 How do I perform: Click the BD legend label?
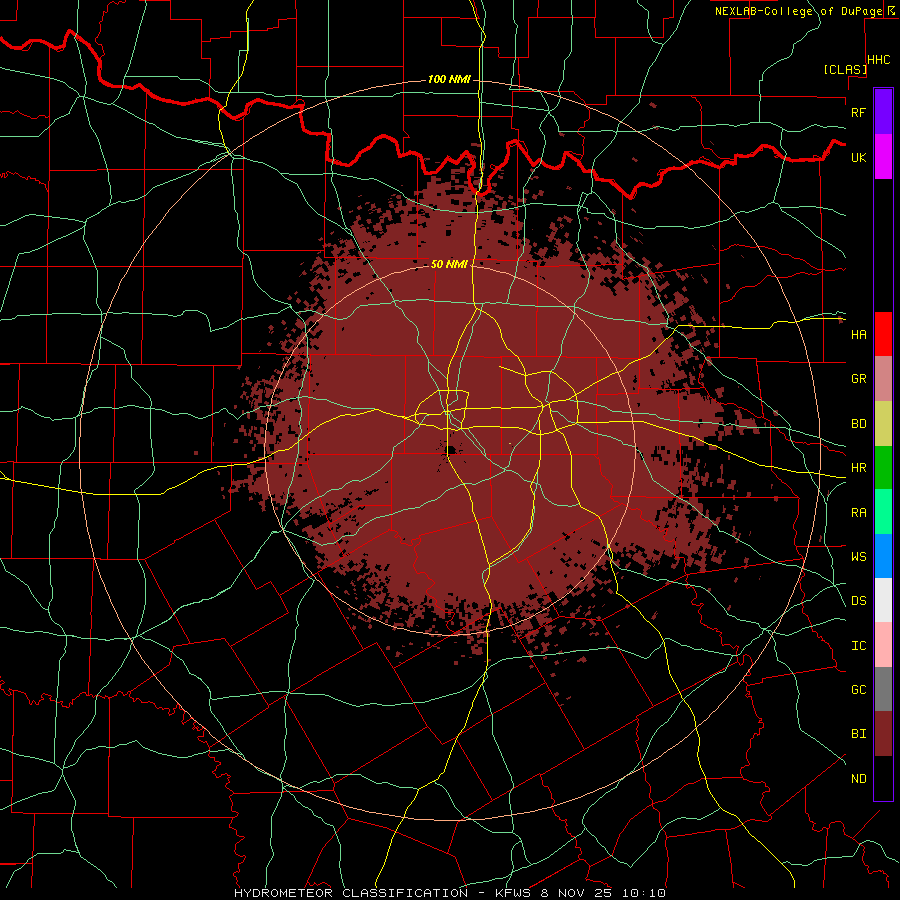(858, 424)
